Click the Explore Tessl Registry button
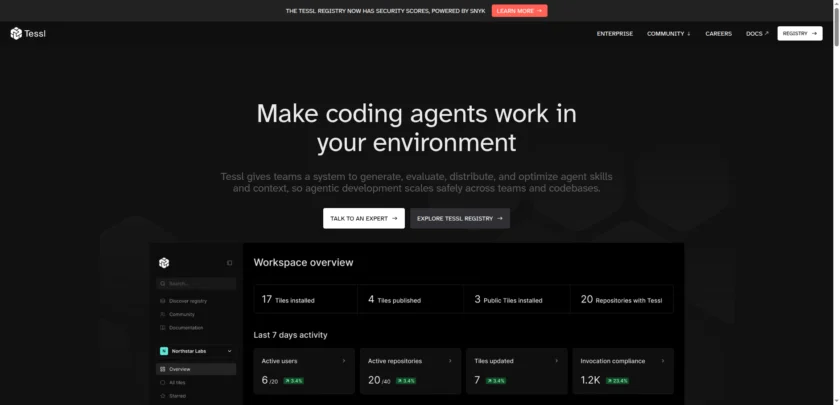The image size is (840, 405). (459, 218)
